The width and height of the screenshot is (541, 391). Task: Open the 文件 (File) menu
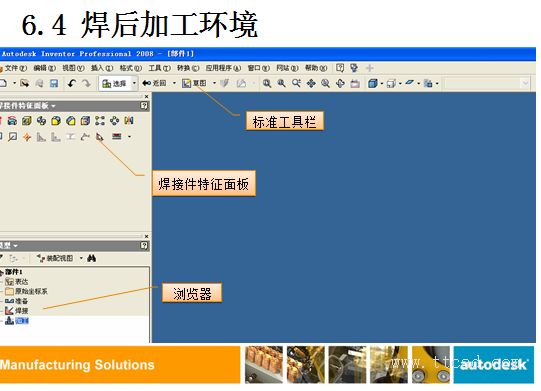[x=15, y=68]
